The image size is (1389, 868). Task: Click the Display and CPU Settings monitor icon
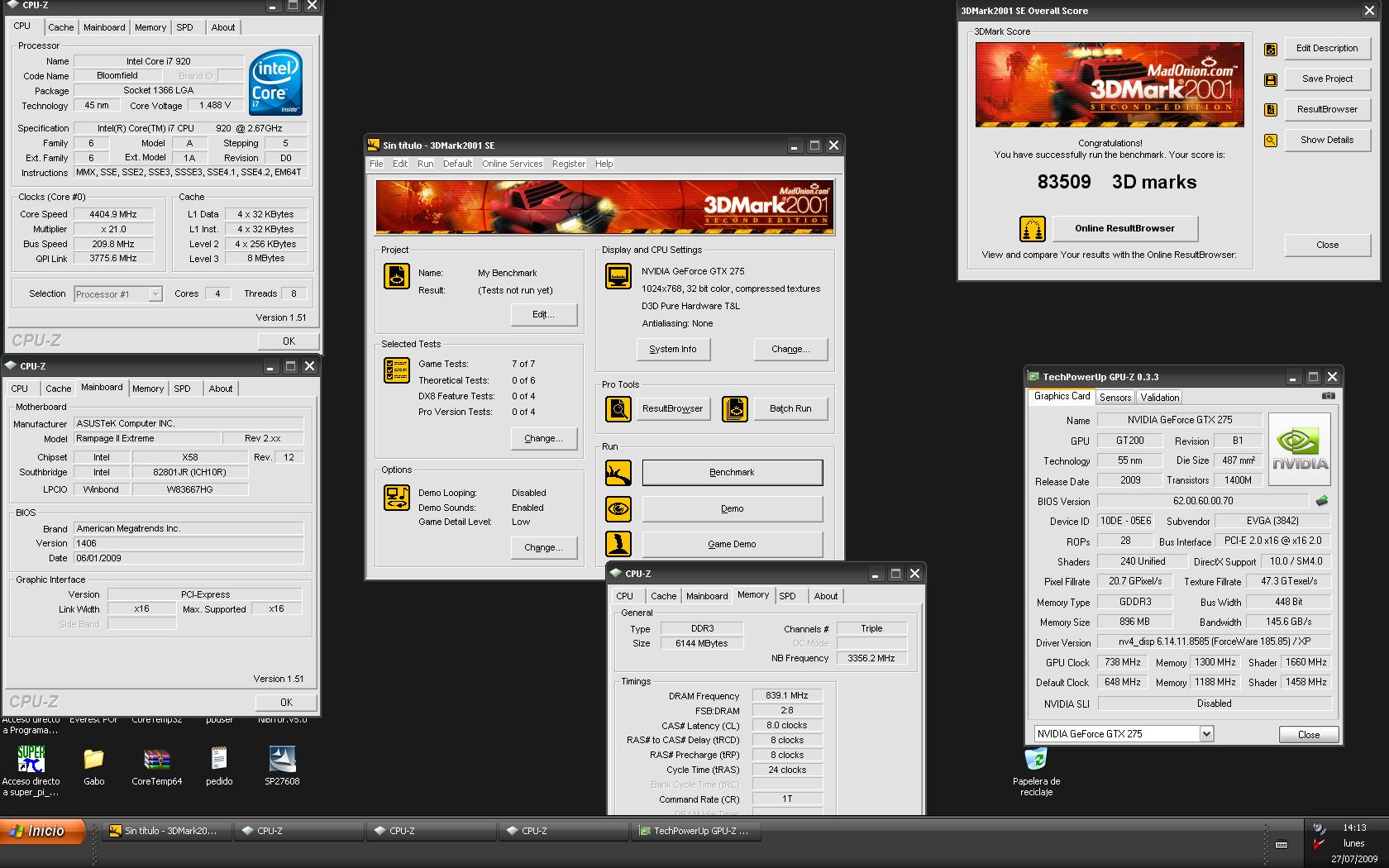click(618, 276)
